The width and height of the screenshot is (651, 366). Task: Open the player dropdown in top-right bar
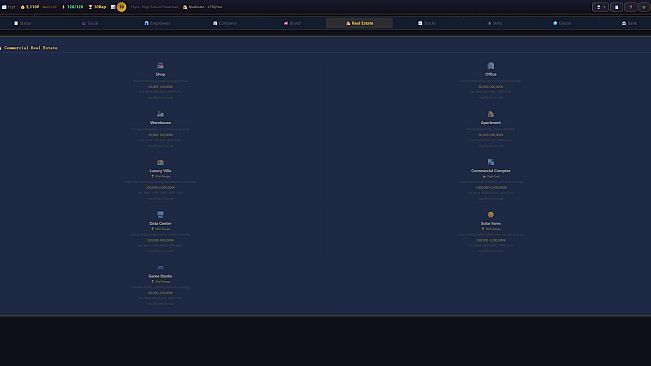600,7
